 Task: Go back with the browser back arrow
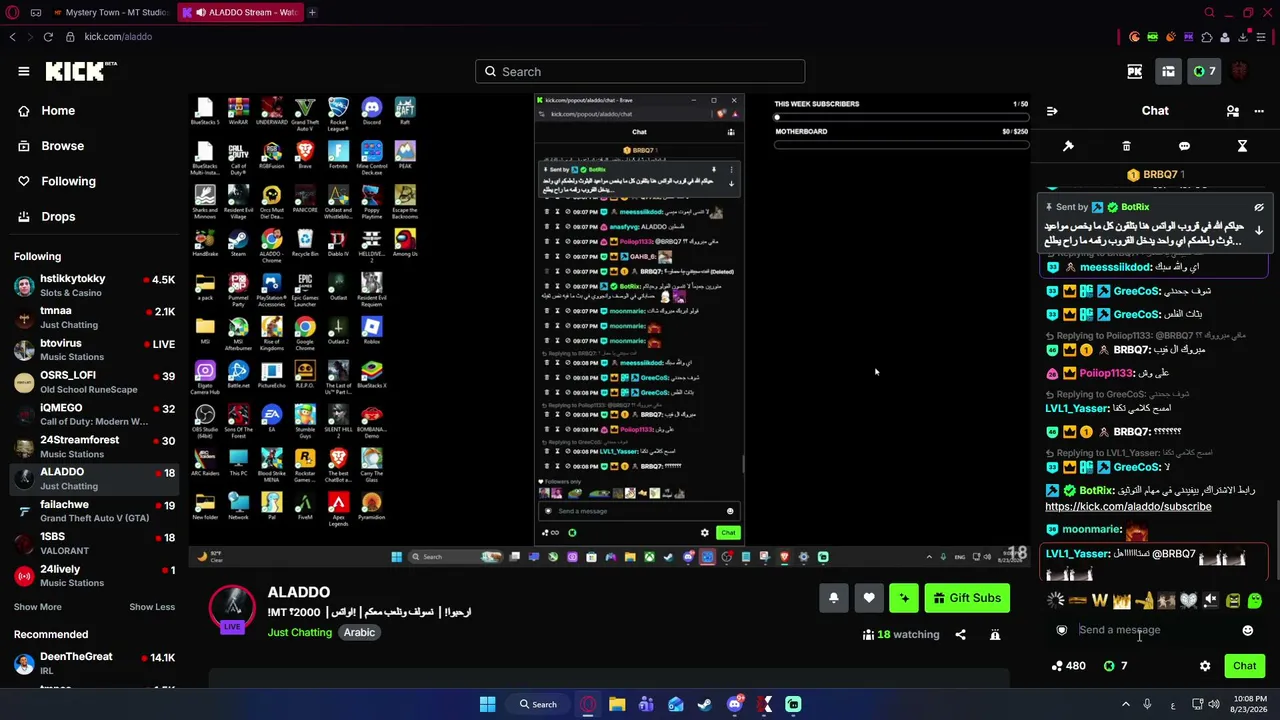tap(12, 37)
